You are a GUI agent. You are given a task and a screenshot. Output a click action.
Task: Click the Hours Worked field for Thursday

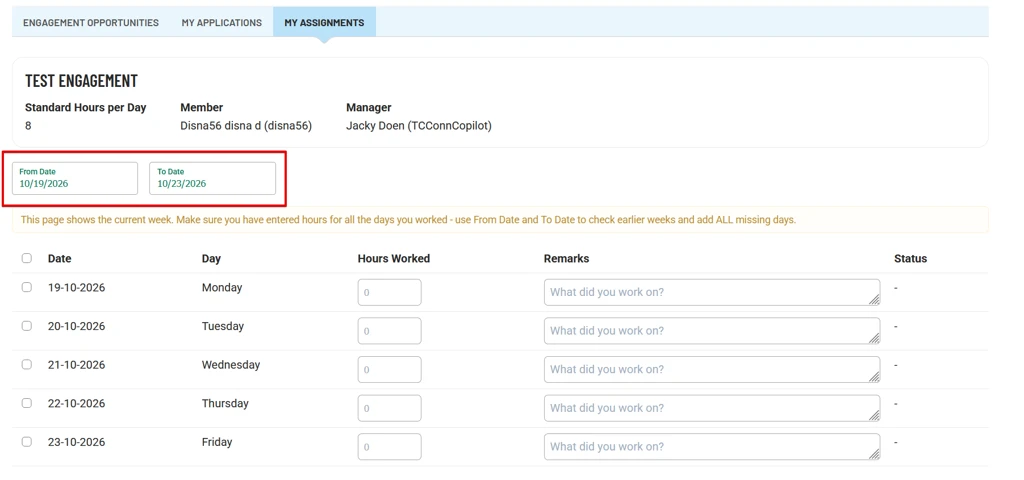pyautogui.click(x=389, y=408)
